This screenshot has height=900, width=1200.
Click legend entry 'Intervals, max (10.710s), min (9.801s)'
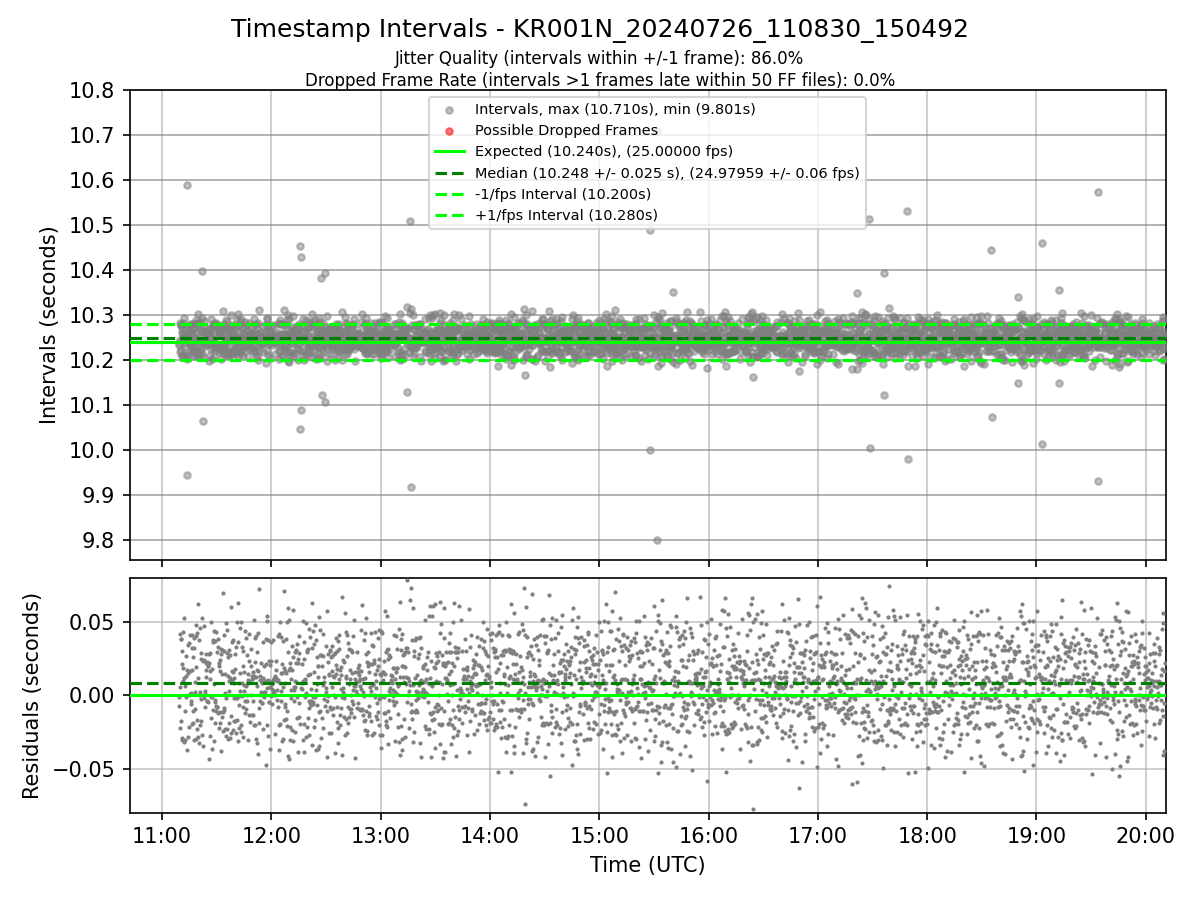coord(615,109)
